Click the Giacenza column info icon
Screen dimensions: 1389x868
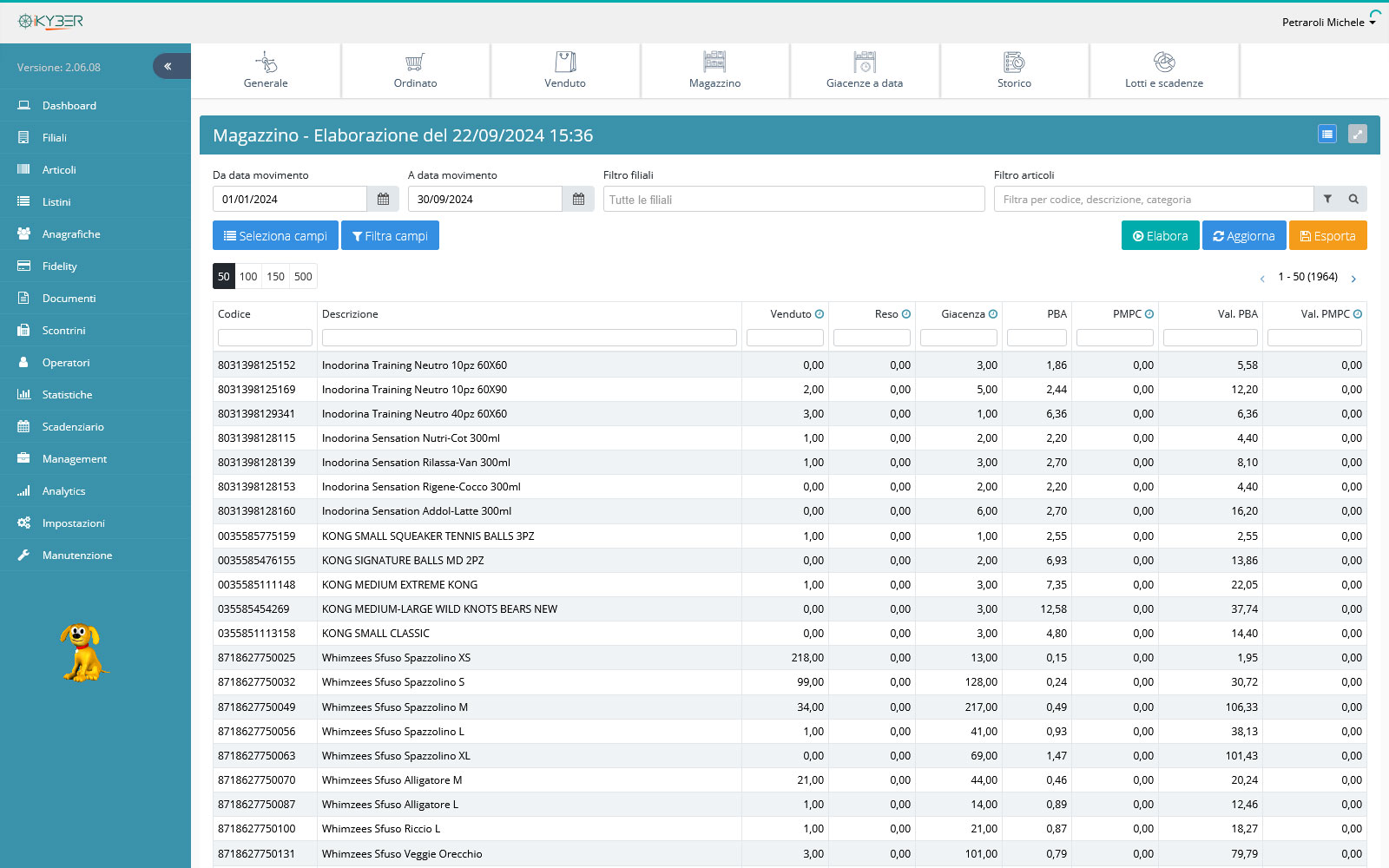(x=993, y=314)
